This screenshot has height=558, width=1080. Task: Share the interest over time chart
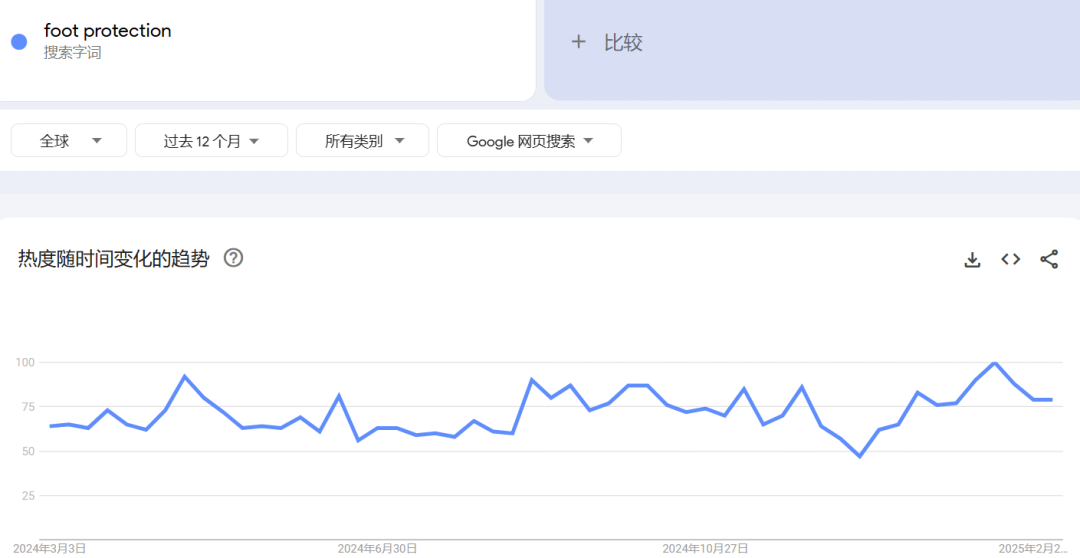point(1049,259)
